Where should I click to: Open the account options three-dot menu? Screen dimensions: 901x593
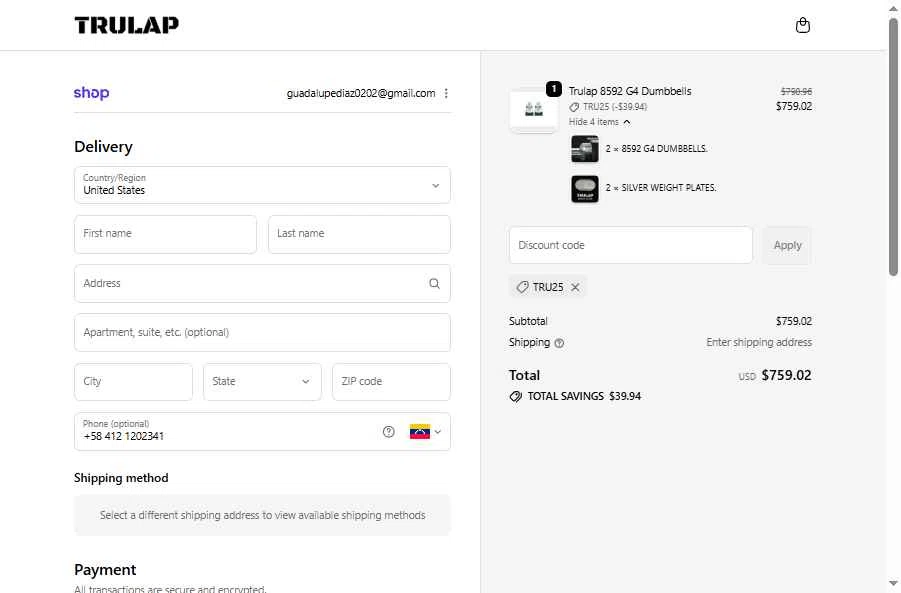click(446, 93)
